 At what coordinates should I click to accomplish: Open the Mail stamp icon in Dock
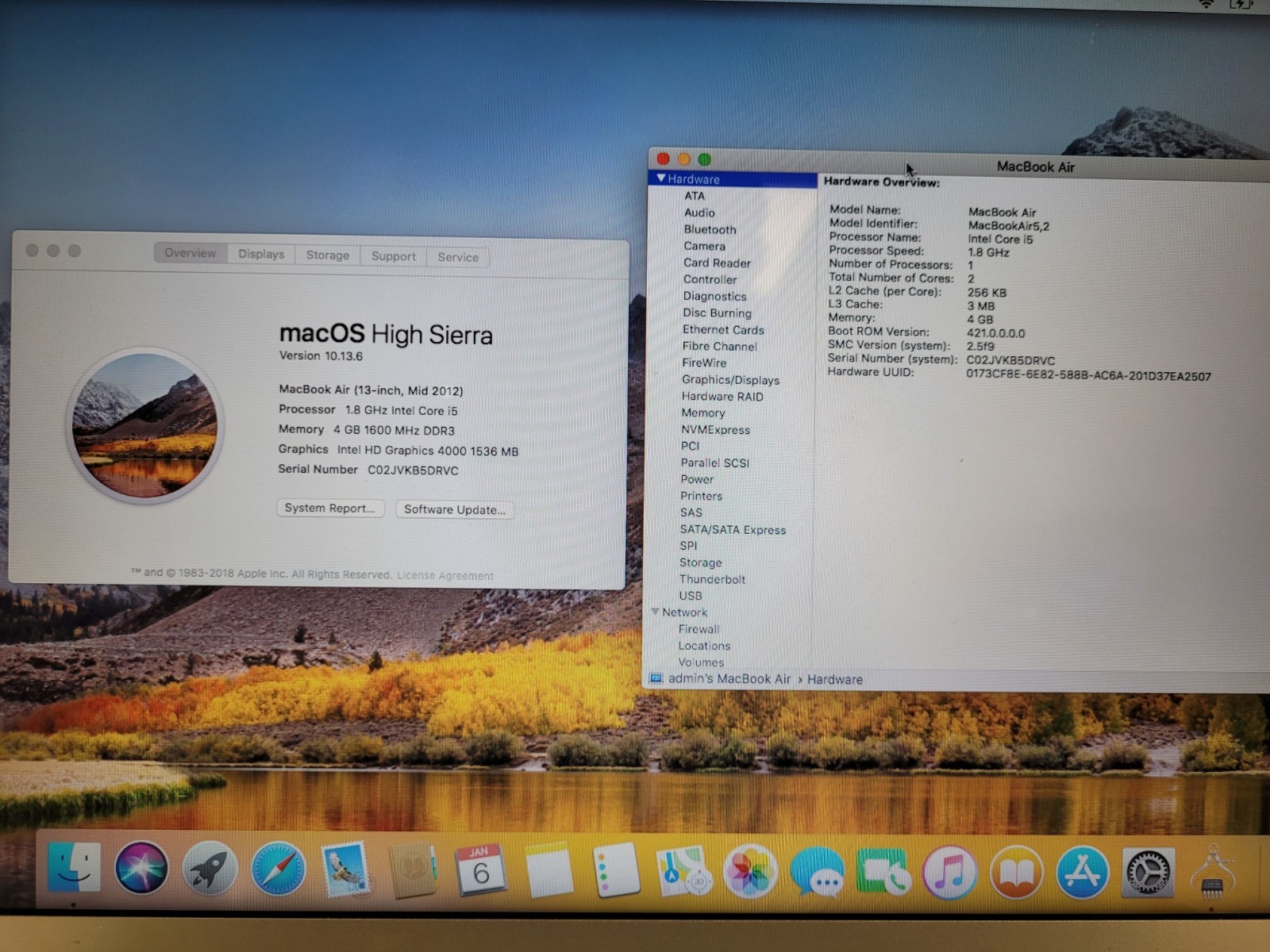click(x=345, y=869)
